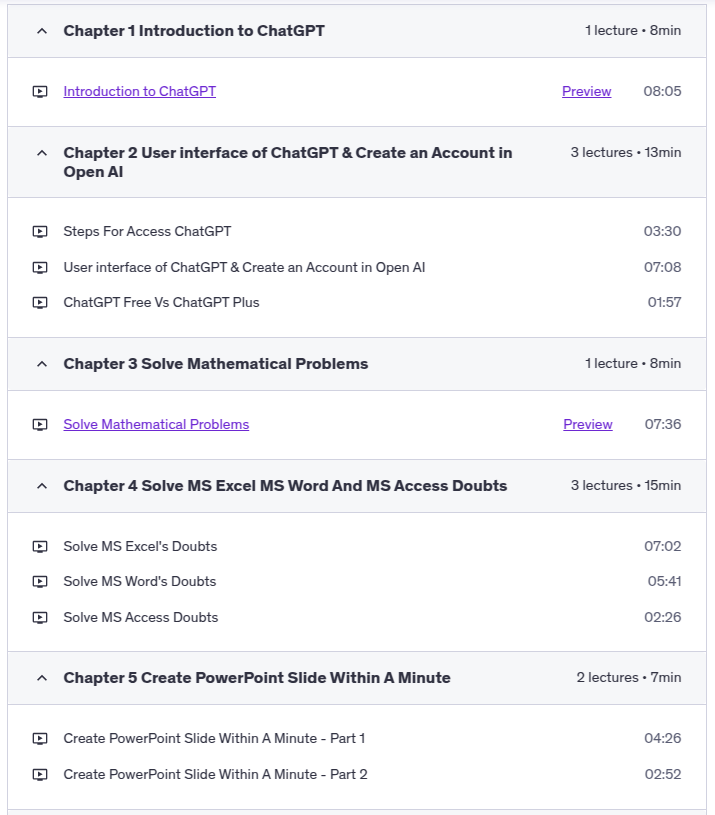This screenshot has height=815, width=715.
Task: Click the Chapter 4 section header title
Action: [285, 486]
